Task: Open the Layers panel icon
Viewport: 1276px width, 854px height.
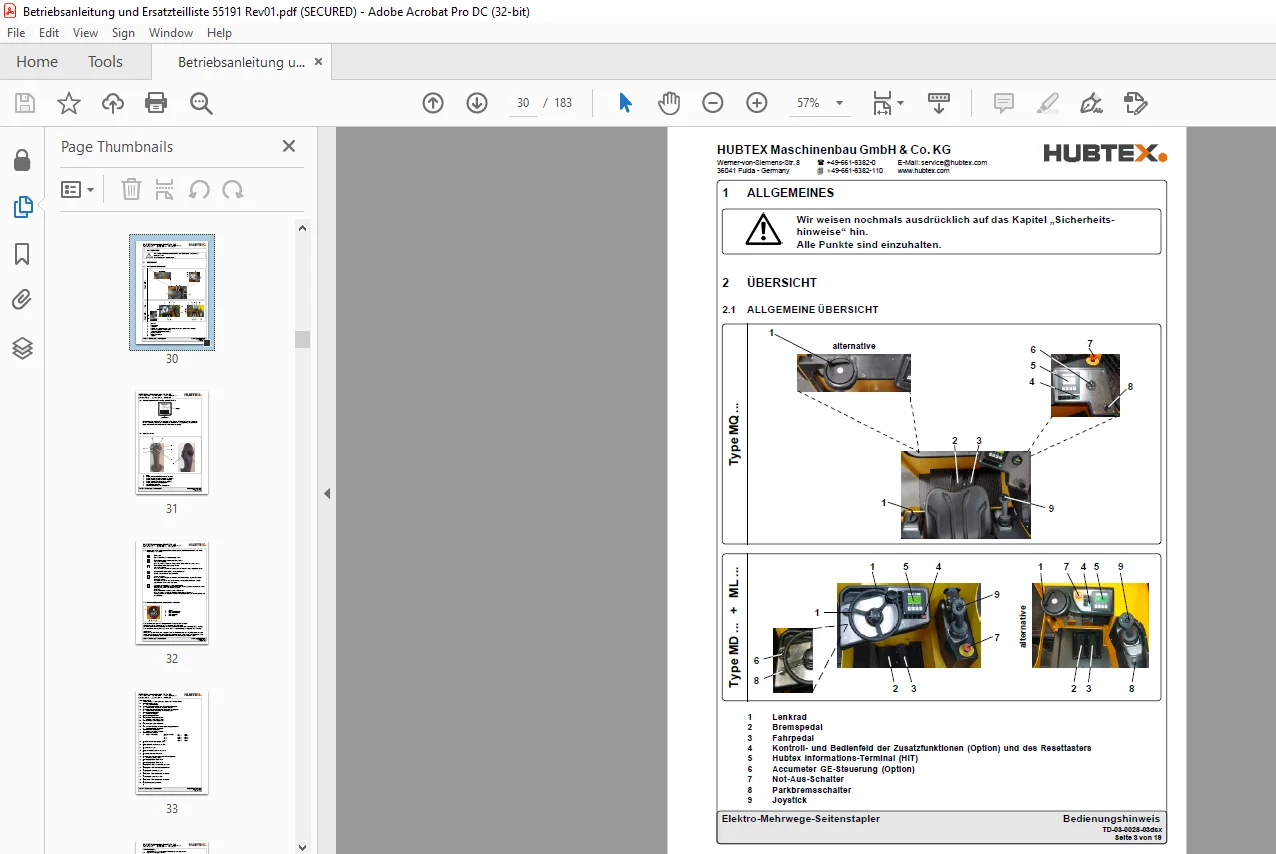Action: point(22,348)
